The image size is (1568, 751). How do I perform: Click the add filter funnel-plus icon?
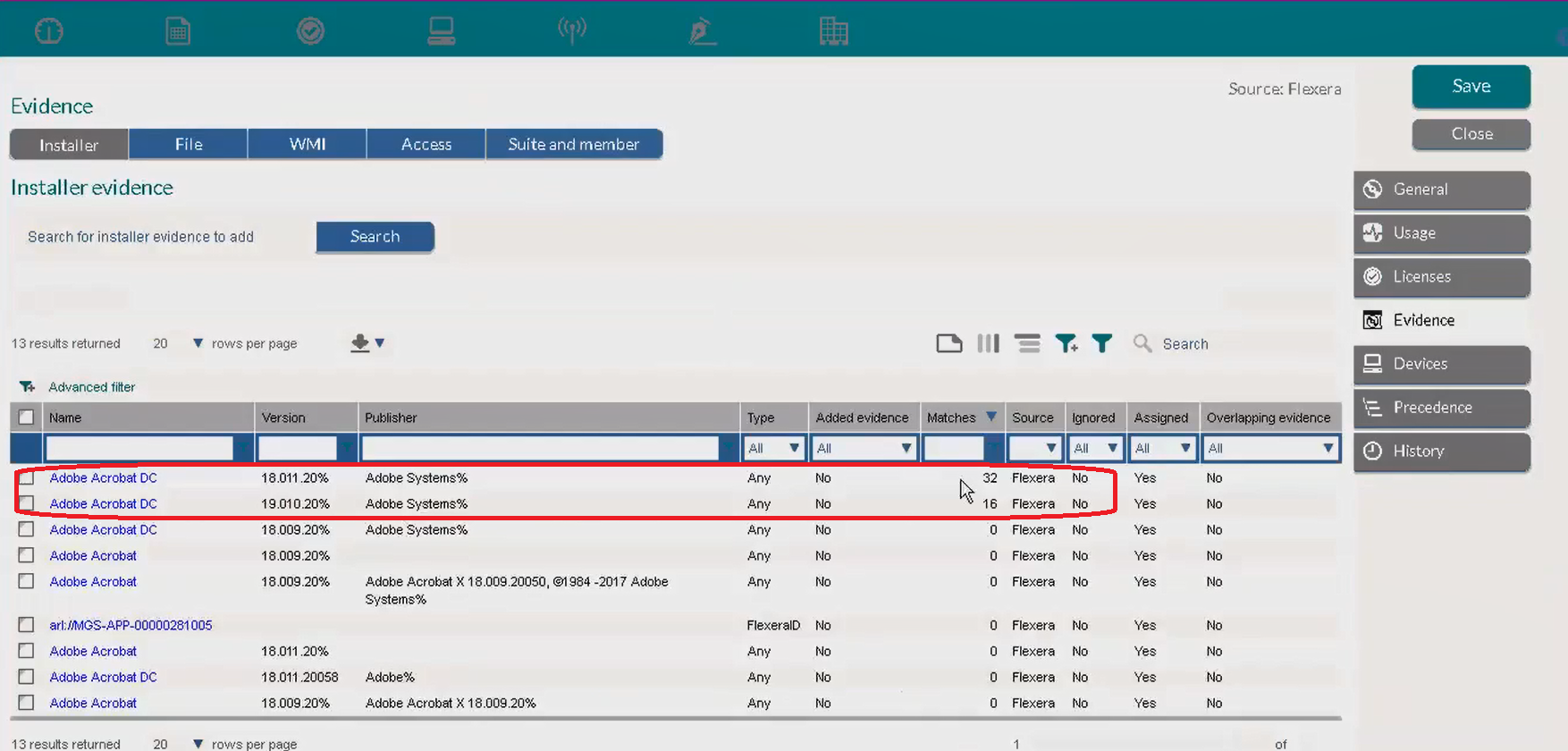[x=1066, y=343]
